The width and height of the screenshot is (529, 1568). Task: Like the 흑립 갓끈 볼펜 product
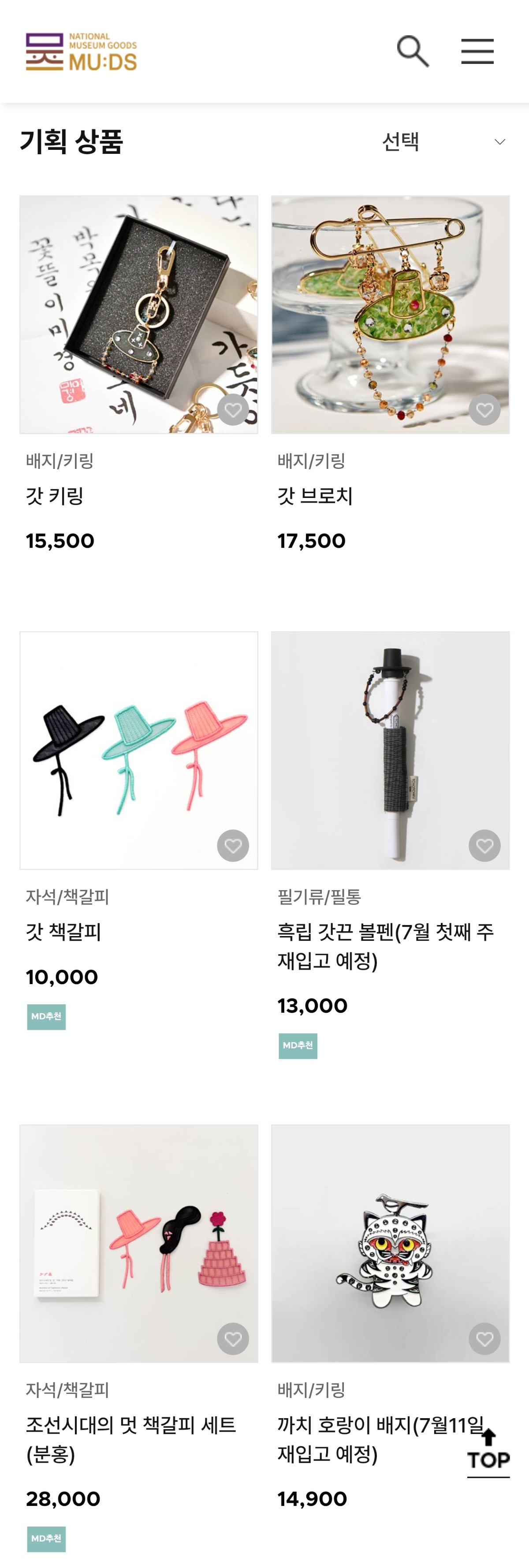click(484, 846)
